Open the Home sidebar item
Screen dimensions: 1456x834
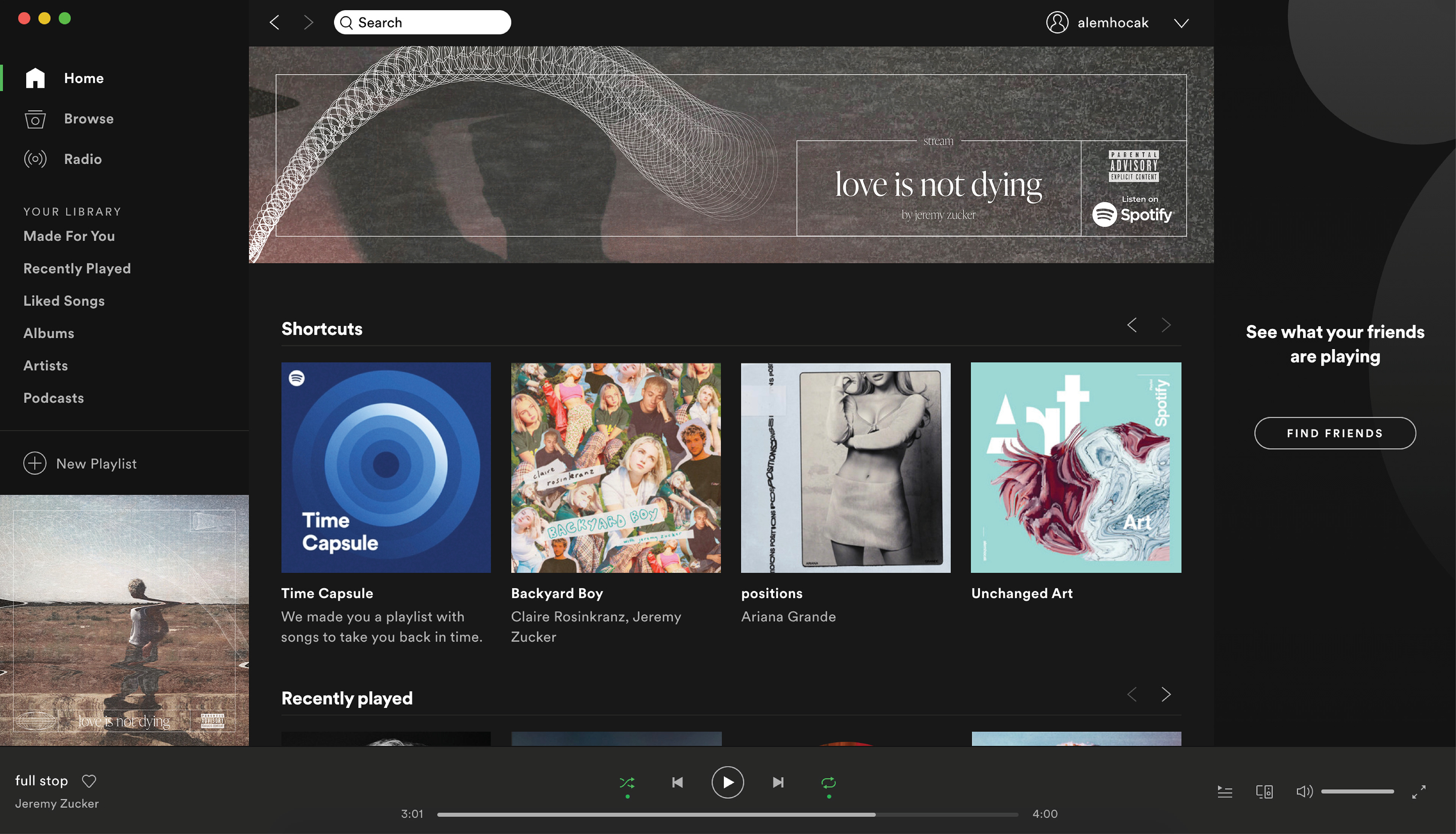[x=84, y=78]
